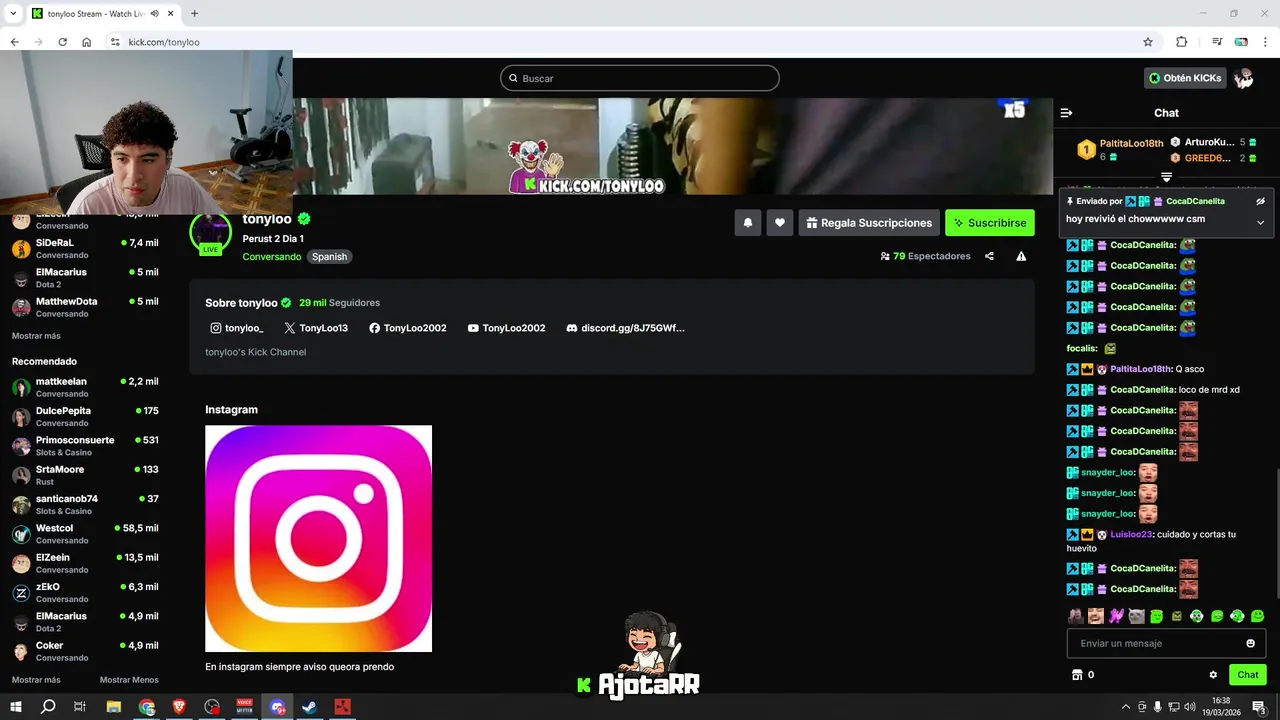Screen dimensions: 1280x720
Task: Click the Buscar search field
Action: pyautogui.click(x=640, y=78)
